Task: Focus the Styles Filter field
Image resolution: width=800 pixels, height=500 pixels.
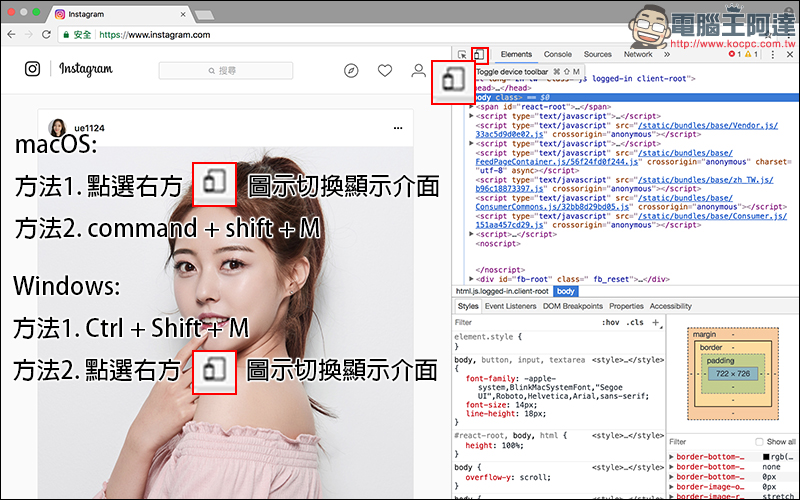Action: coord(526,322)
